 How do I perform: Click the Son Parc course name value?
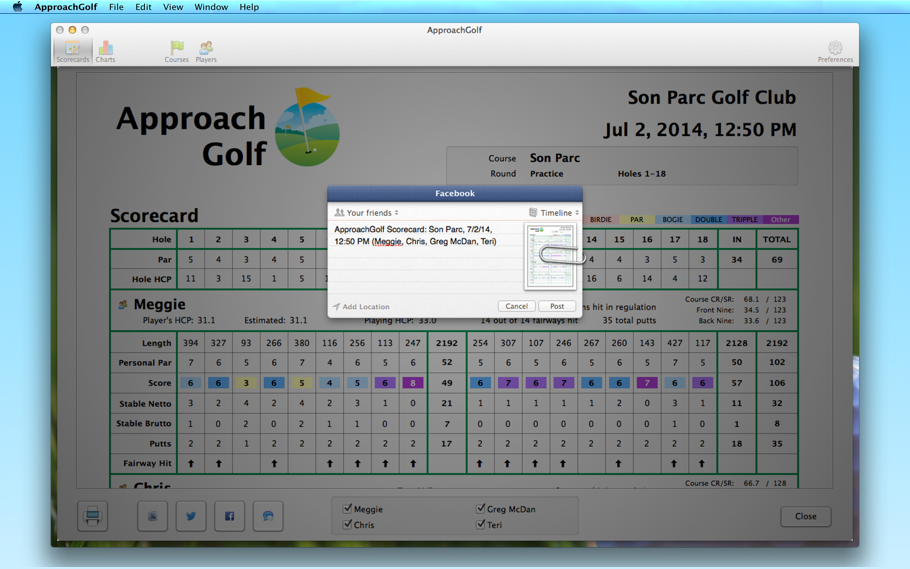pos(555,158)
